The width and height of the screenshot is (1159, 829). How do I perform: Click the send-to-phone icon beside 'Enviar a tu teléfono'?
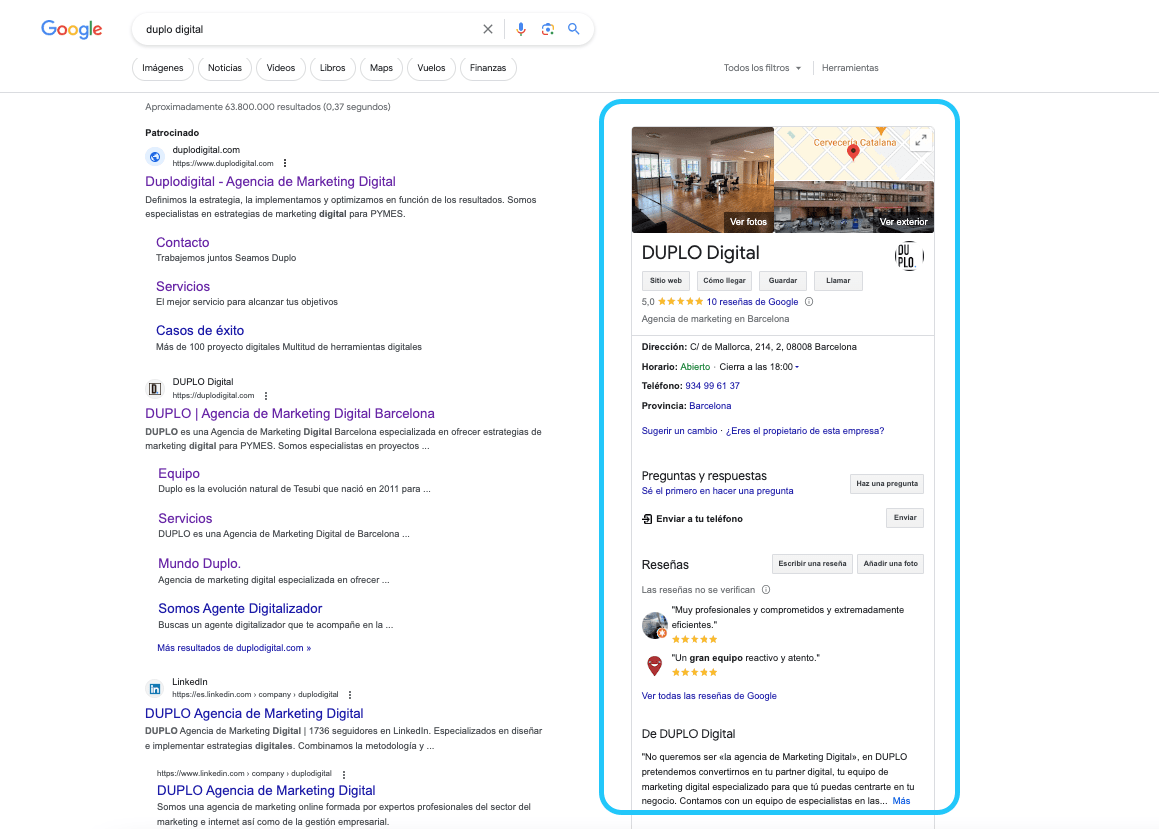click(647, 519)
